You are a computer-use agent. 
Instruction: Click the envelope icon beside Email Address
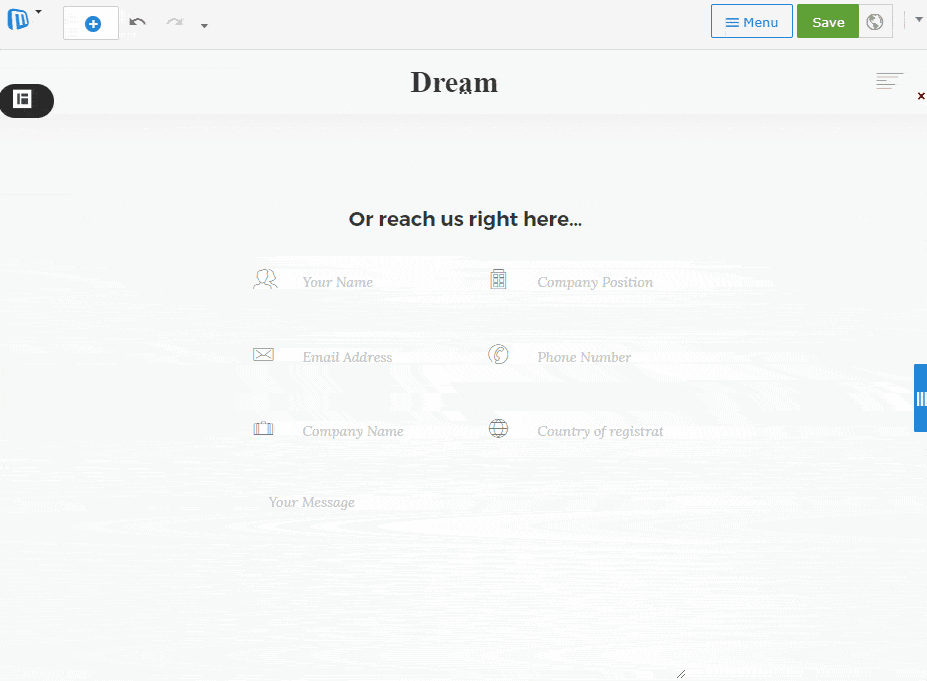click(x=263, y=354)
